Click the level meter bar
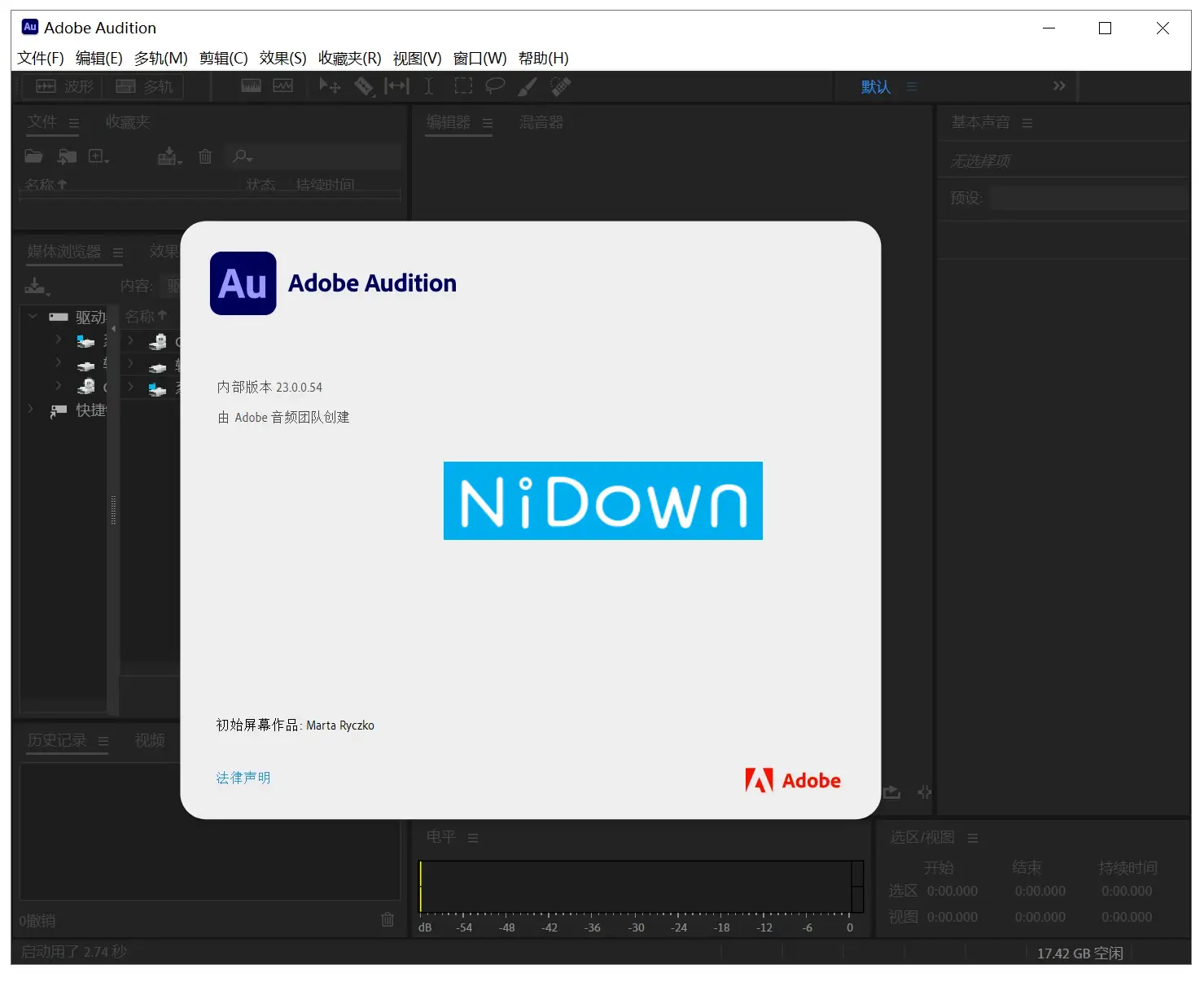 641,887
